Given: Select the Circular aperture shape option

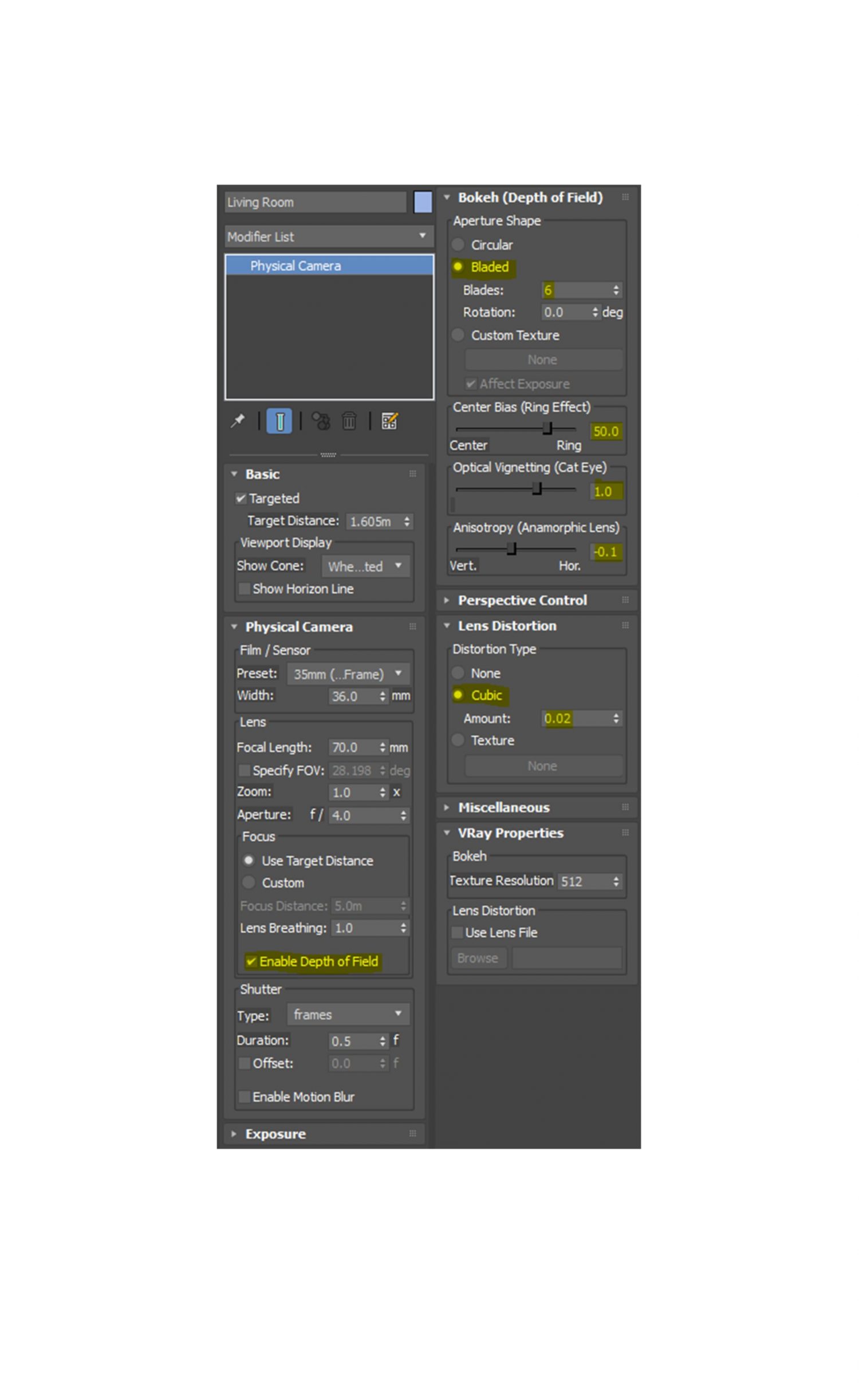Looking at the screenshot, I should click(x=458, y=245).
